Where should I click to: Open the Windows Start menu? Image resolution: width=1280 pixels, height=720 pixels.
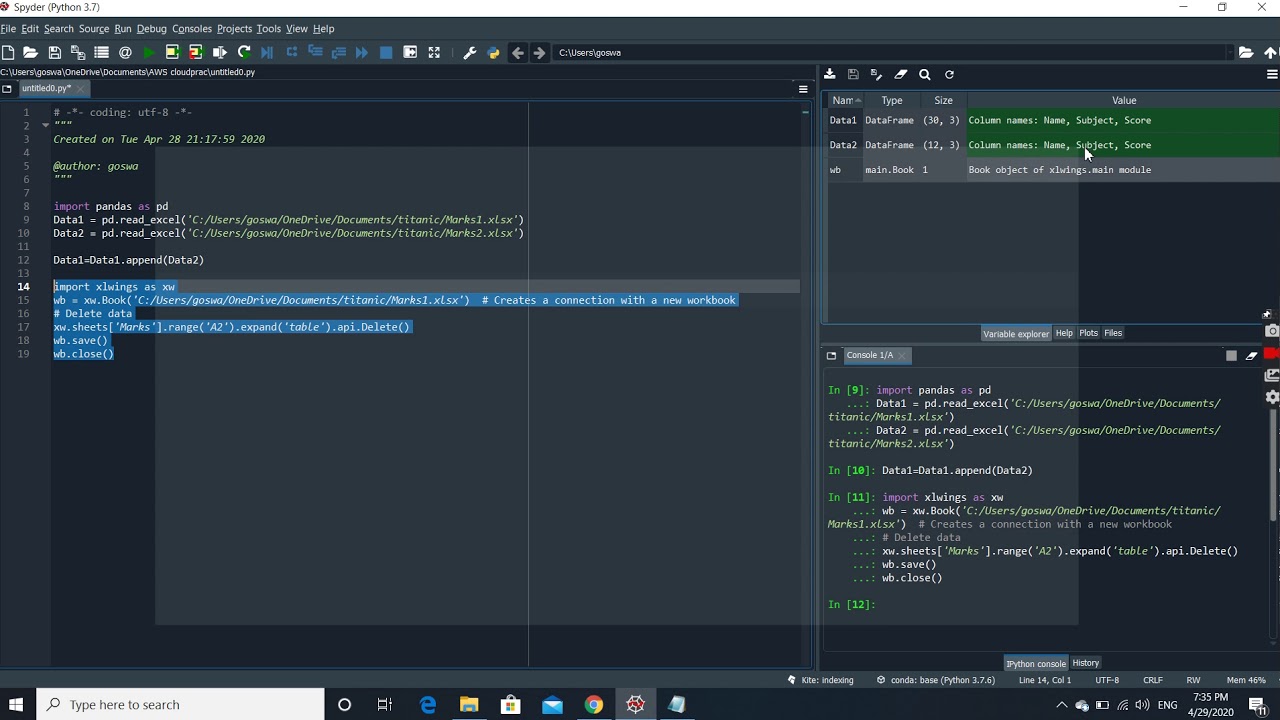tap(17, 705)
